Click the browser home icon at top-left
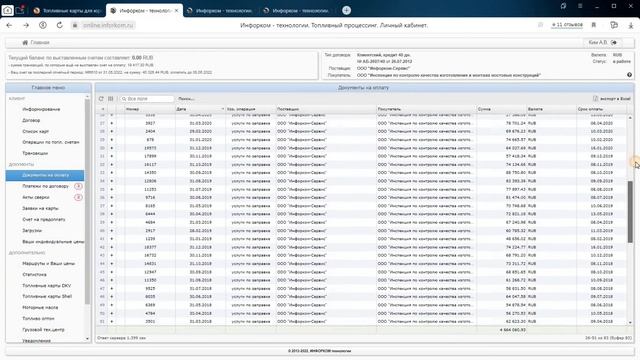Image resolution: width=640 pixels, height=360 pixels. tap(7, 11)
